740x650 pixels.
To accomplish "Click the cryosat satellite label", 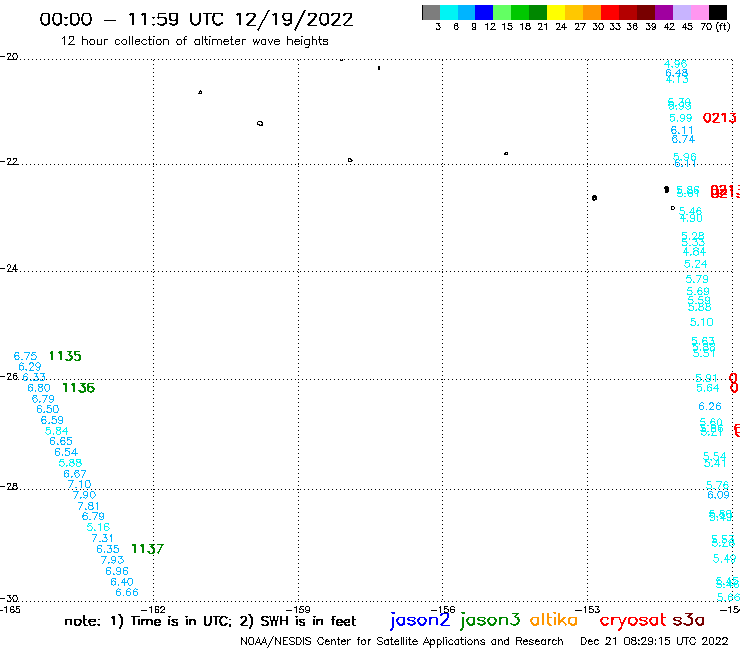I will 633,620.
